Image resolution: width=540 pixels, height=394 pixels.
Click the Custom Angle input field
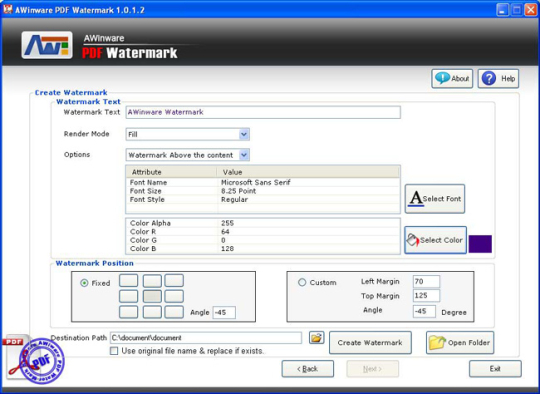click(x=424, y=311)
